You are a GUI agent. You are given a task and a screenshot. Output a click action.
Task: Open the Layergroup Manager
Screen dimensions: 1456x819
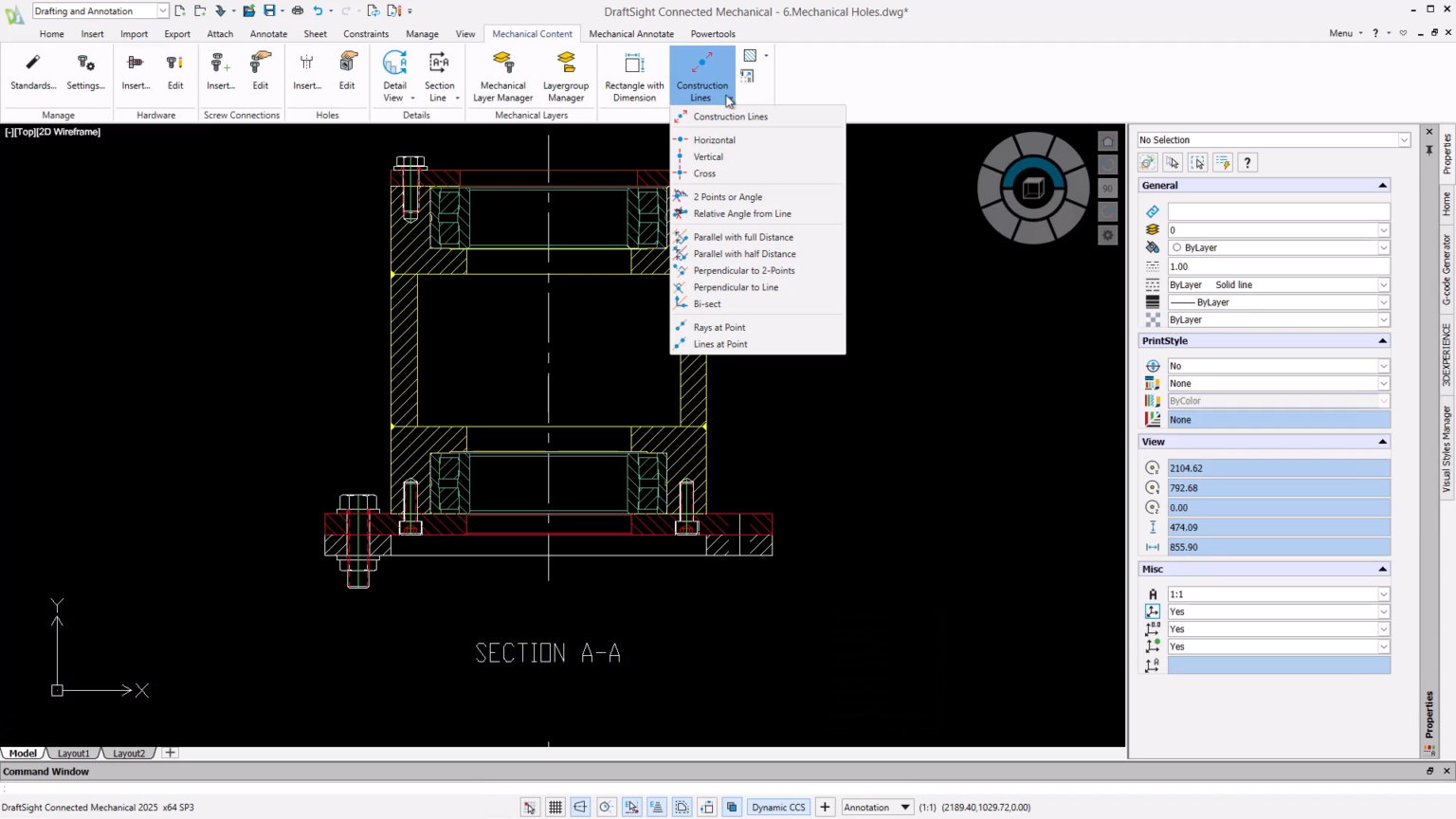(566, 76)
